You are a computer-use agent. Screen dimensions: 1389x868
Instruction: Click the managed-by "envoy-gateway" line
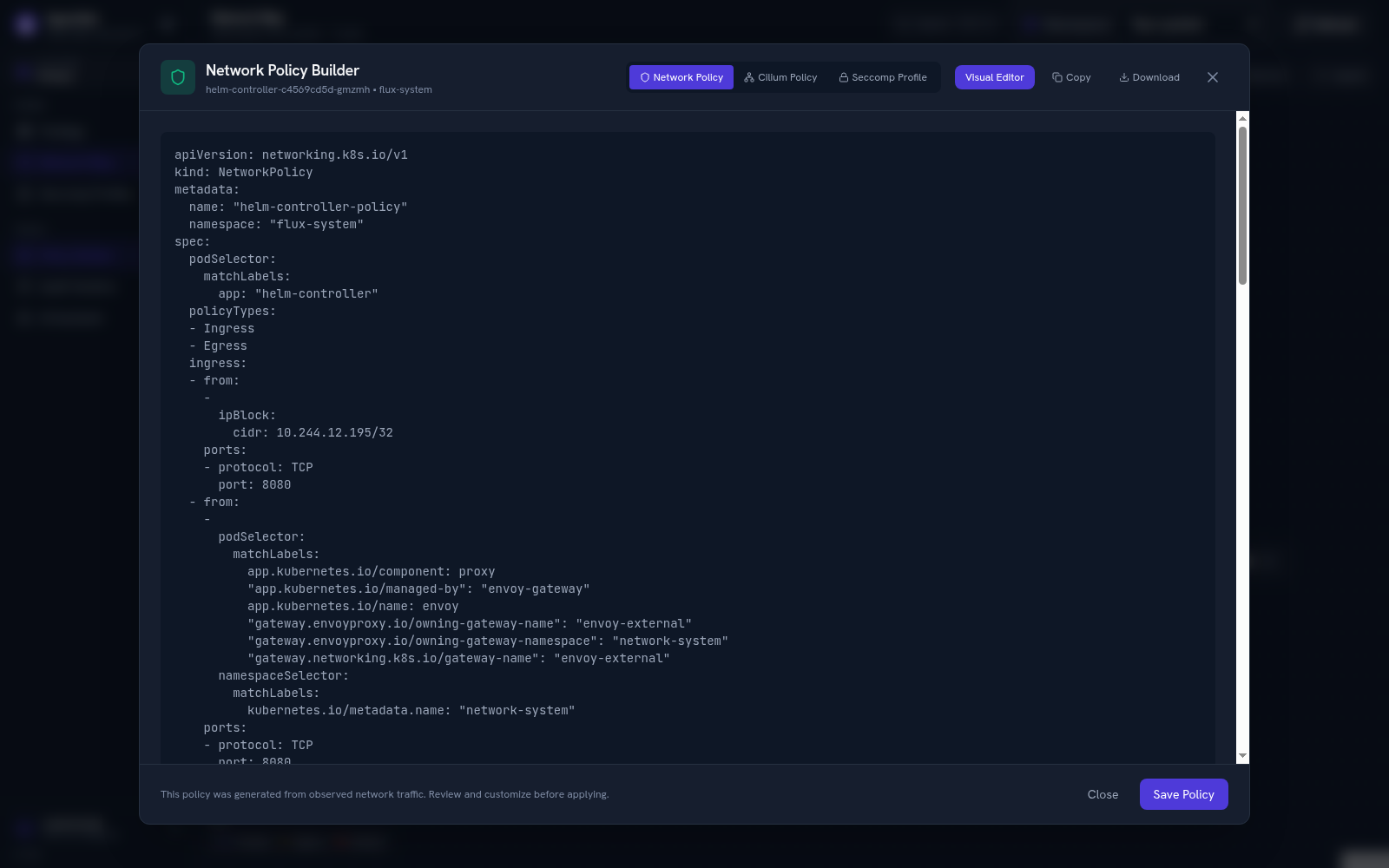418,589
